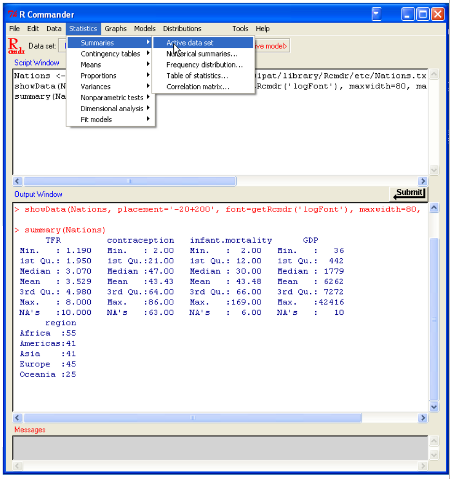450x480 pixels.
Task: Click output window scroll-down arrow
Action: pos(434,407)
